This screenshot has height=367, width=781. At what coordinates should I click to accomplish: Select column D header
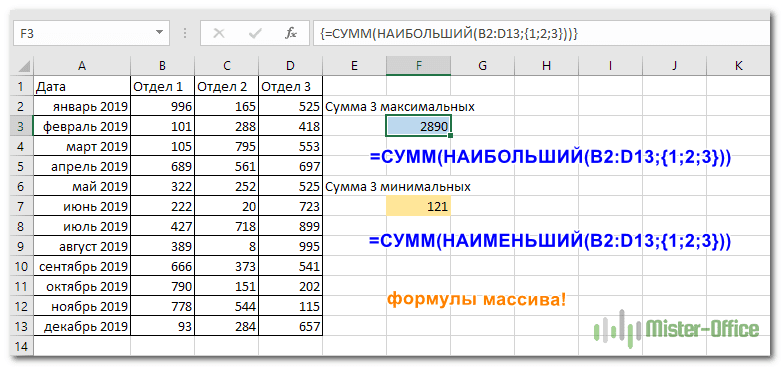pyautogui.click(x=290, y=66)
